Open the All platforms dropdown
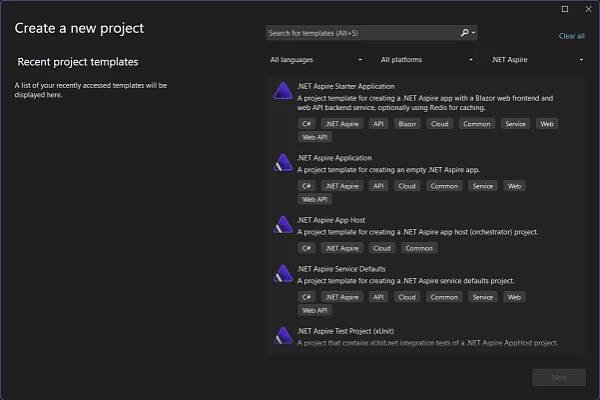 coord(427,60)
